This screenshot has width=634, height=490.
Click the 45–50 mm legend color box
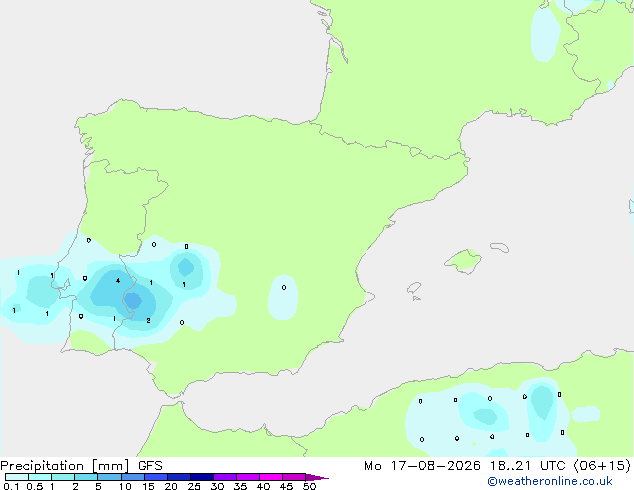[294, 477]
